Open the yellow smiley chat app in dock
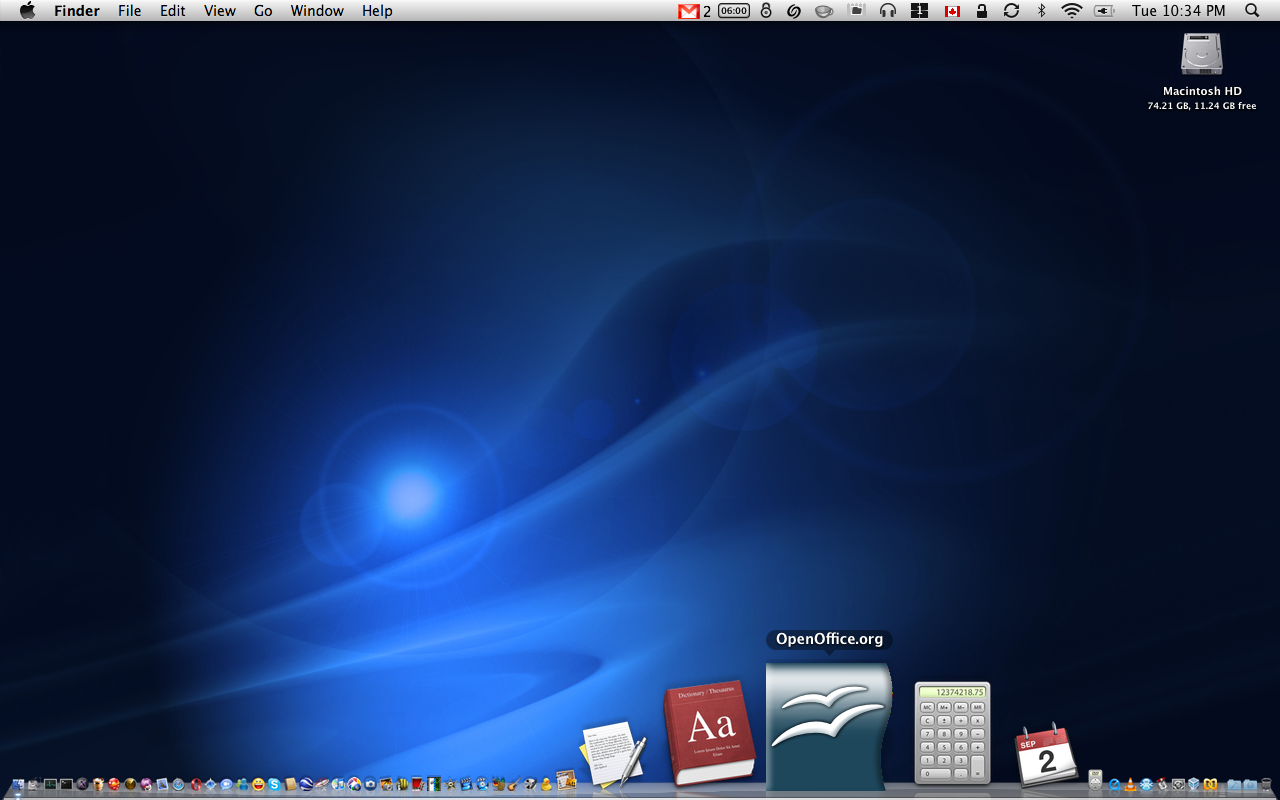 (258, 785)
